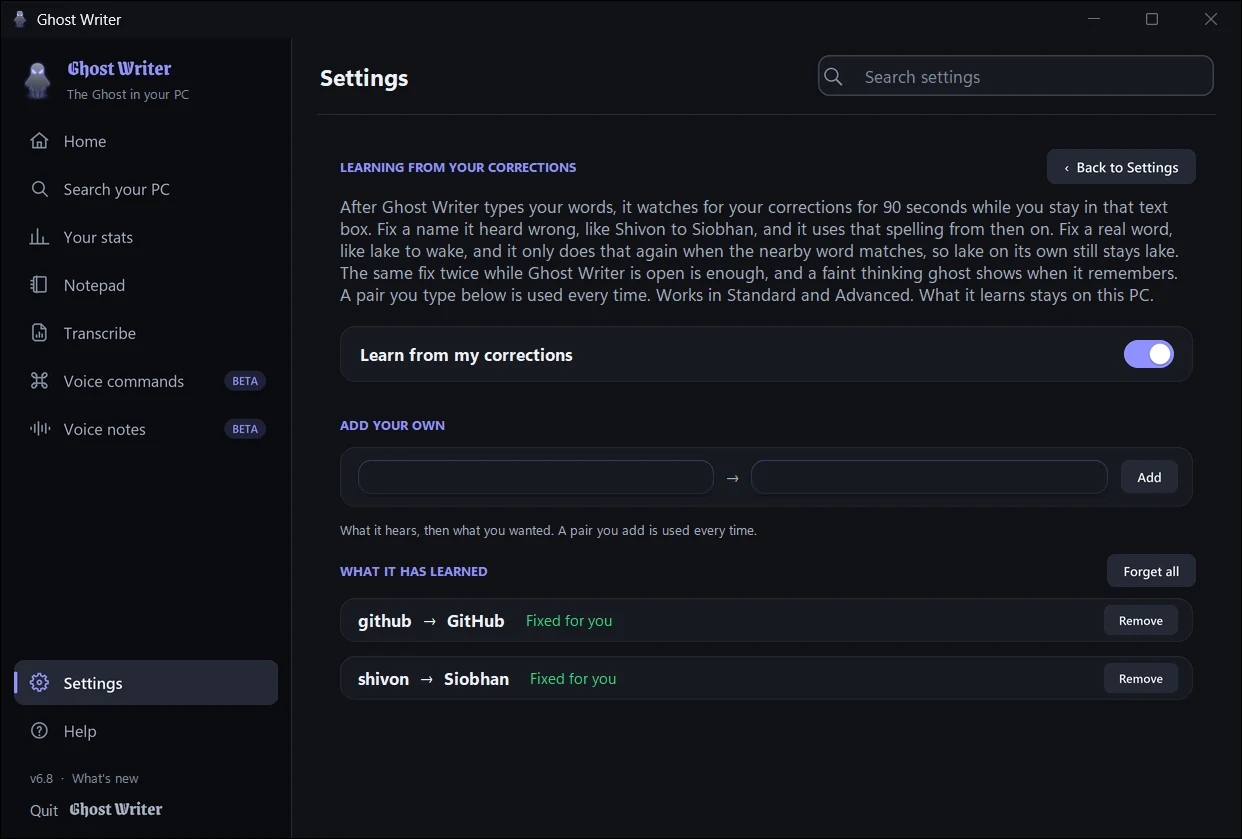This screenshot has height=839, width=1242.
Task: Click the Voice notes waveform icon
Action: (x=39, y=429)
